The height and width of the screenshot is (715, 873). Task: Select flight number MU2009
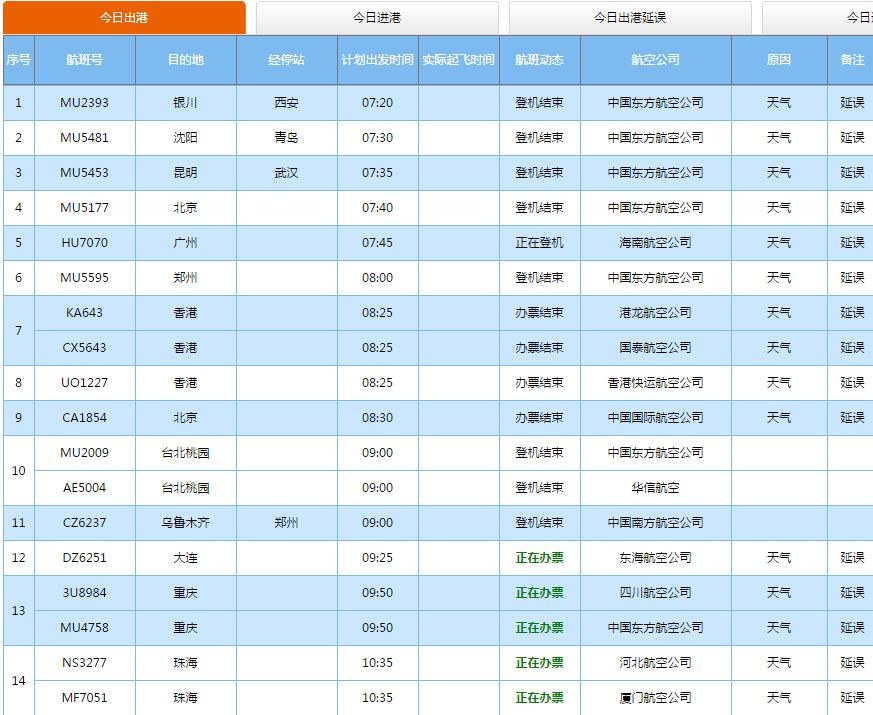tap(85, 453)
